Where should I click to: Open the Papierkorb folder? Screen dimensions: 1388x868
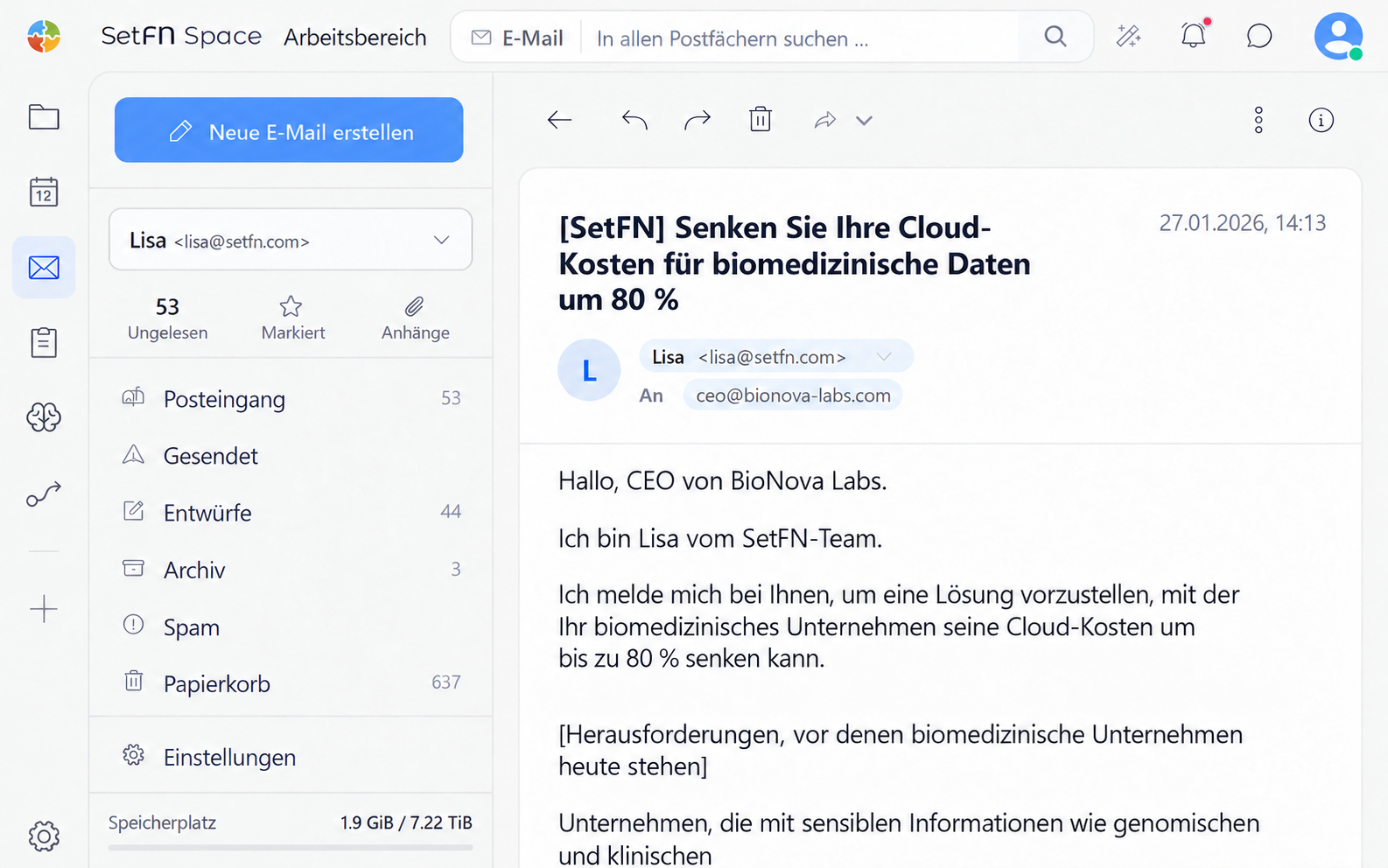point(291,683)
